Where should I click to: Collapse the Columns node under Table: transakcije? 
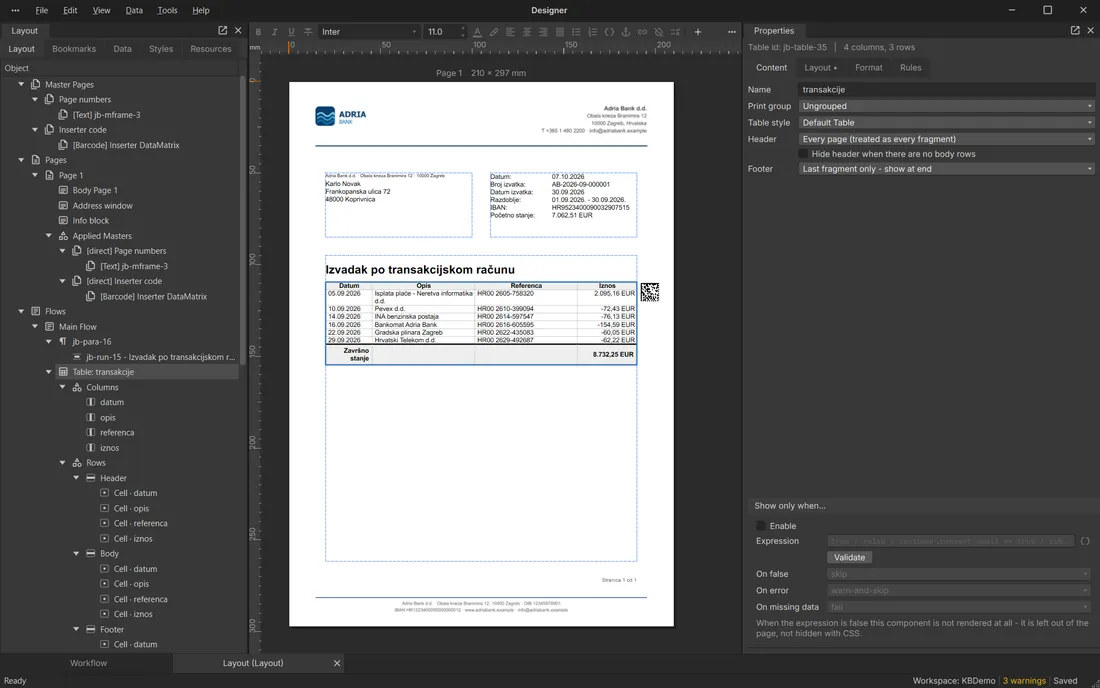tap(62, 387)
